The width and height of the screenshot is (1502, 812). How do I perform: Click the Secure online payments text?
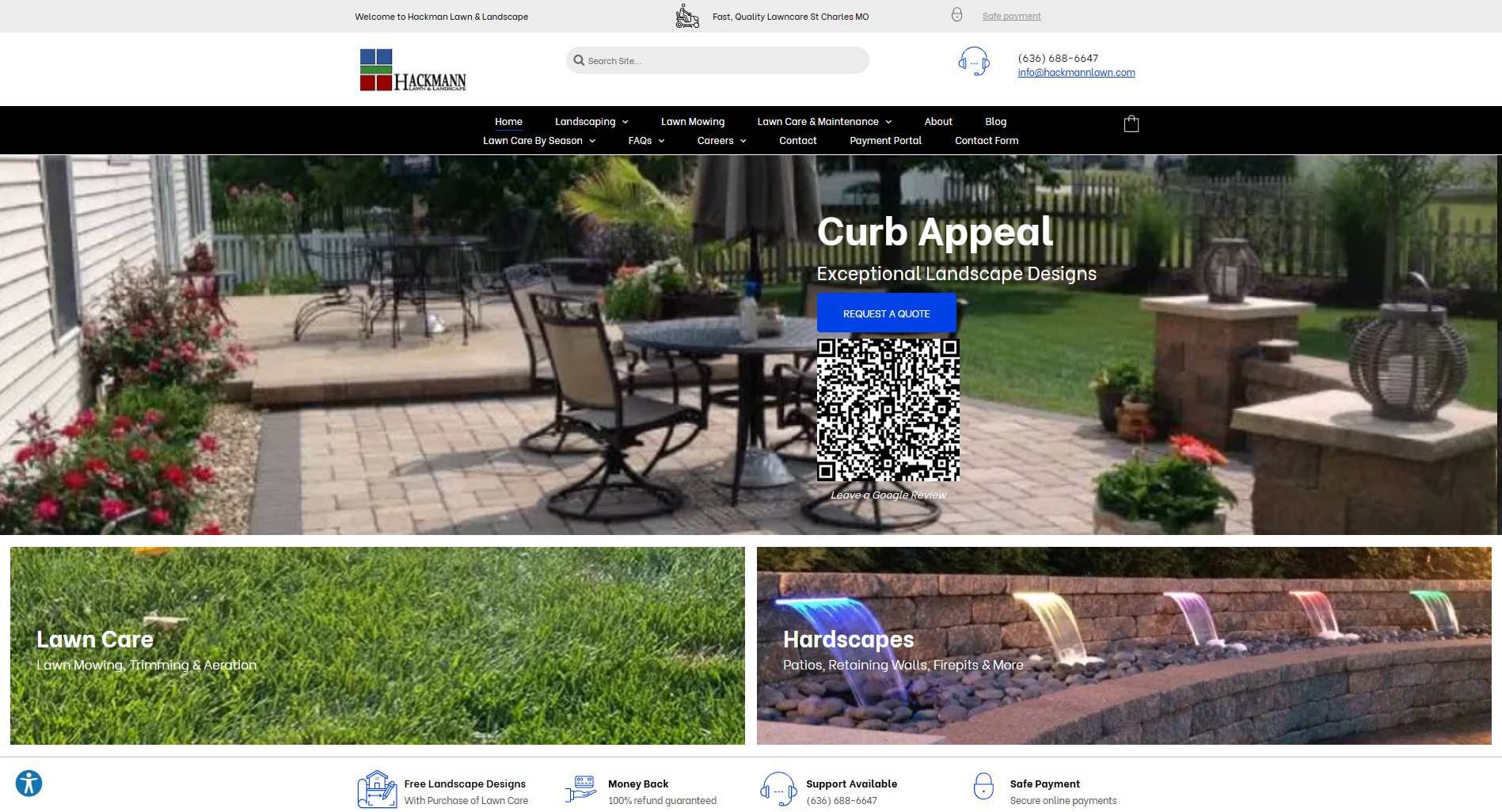(x=1063, y=801)
